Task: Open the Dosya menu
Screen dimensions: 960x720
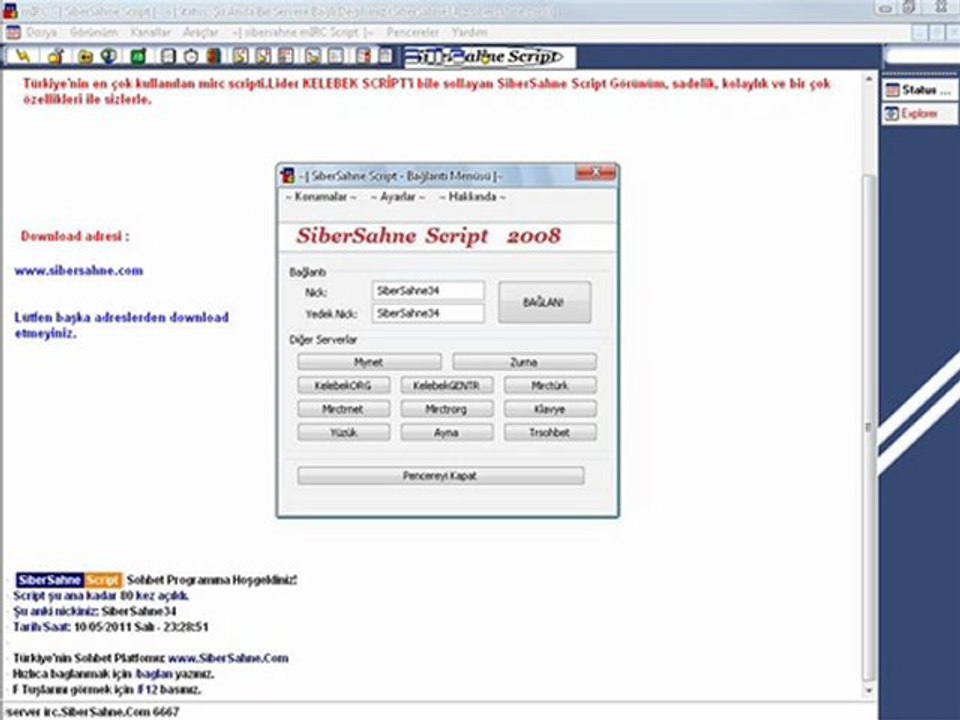Action: tap(42, 32)
